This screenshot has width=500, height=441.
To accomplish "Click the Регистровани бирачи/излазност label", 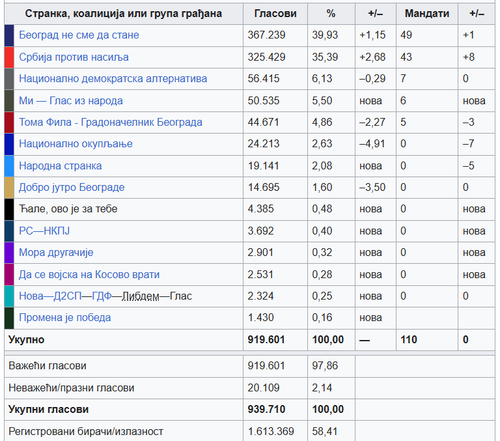I will click(86, 431).
